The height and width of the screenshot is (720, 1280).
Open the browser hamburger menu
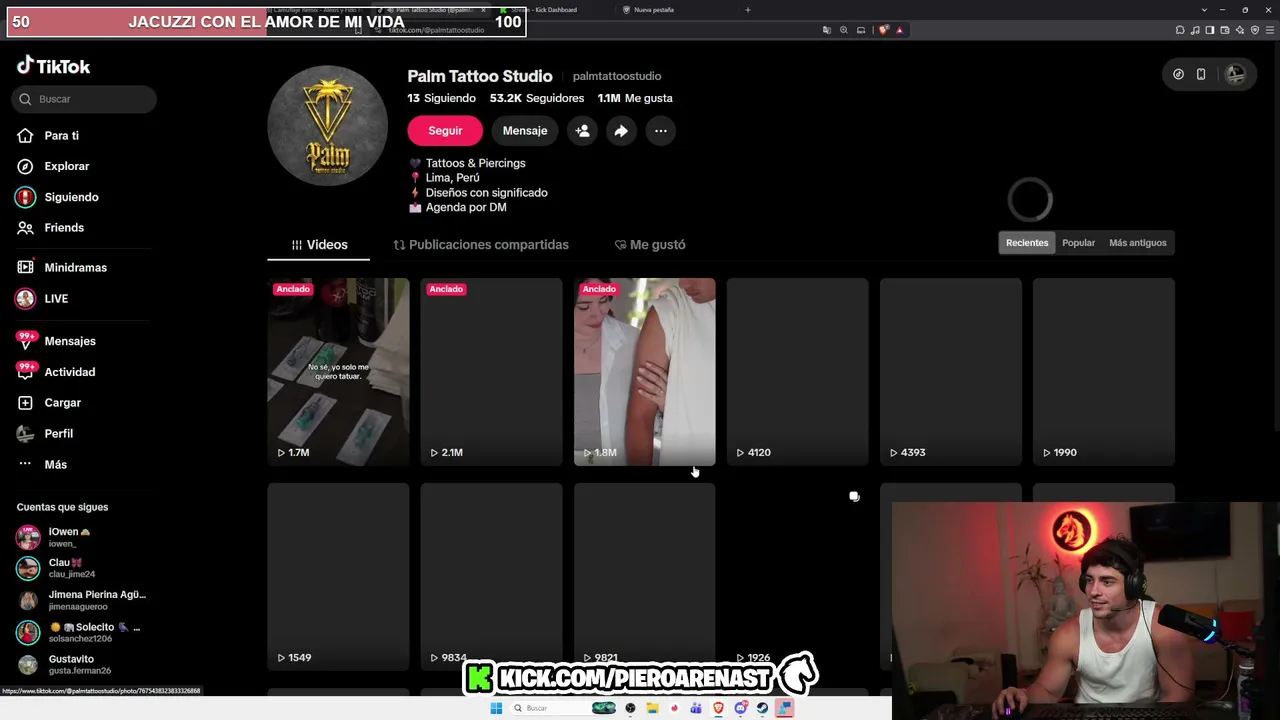[1269, 30]
